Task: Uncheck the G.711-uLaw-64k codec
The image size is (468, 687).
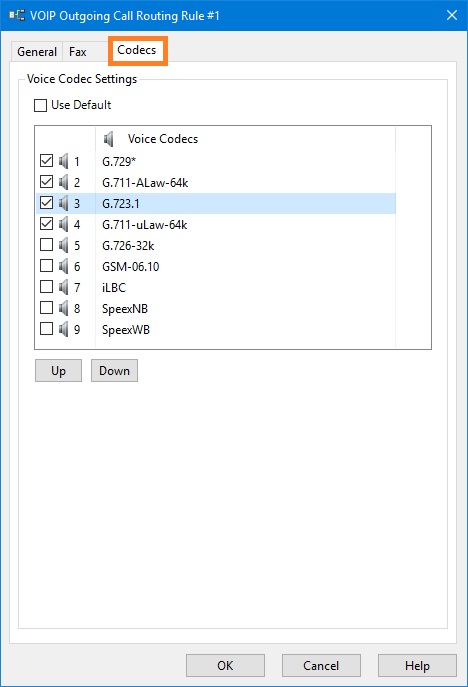Action: tap(46, 224)
